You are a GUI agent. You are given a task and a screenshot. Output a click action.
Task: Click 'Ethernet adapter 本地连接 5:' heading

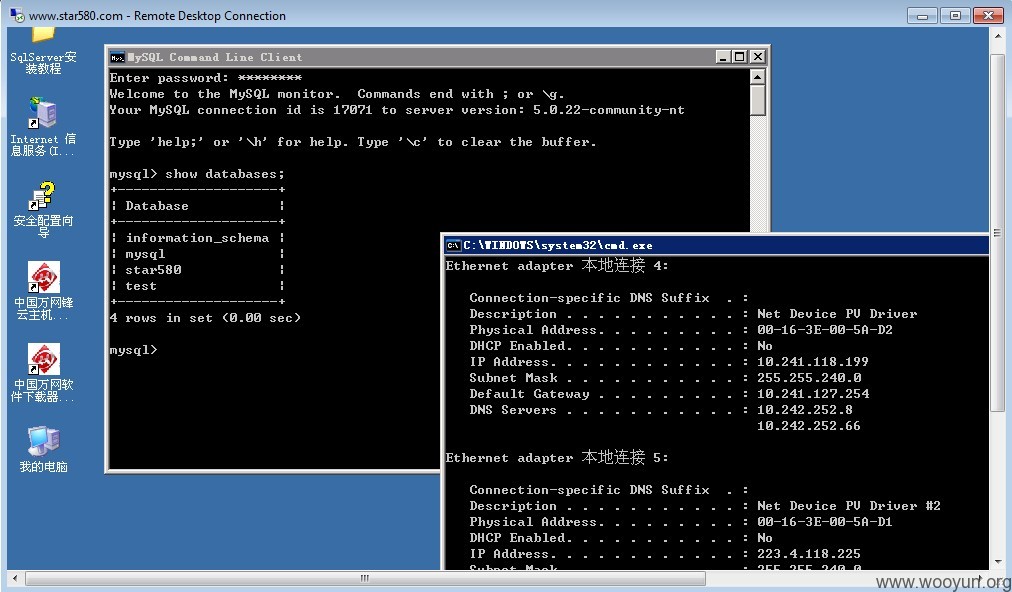557,457
